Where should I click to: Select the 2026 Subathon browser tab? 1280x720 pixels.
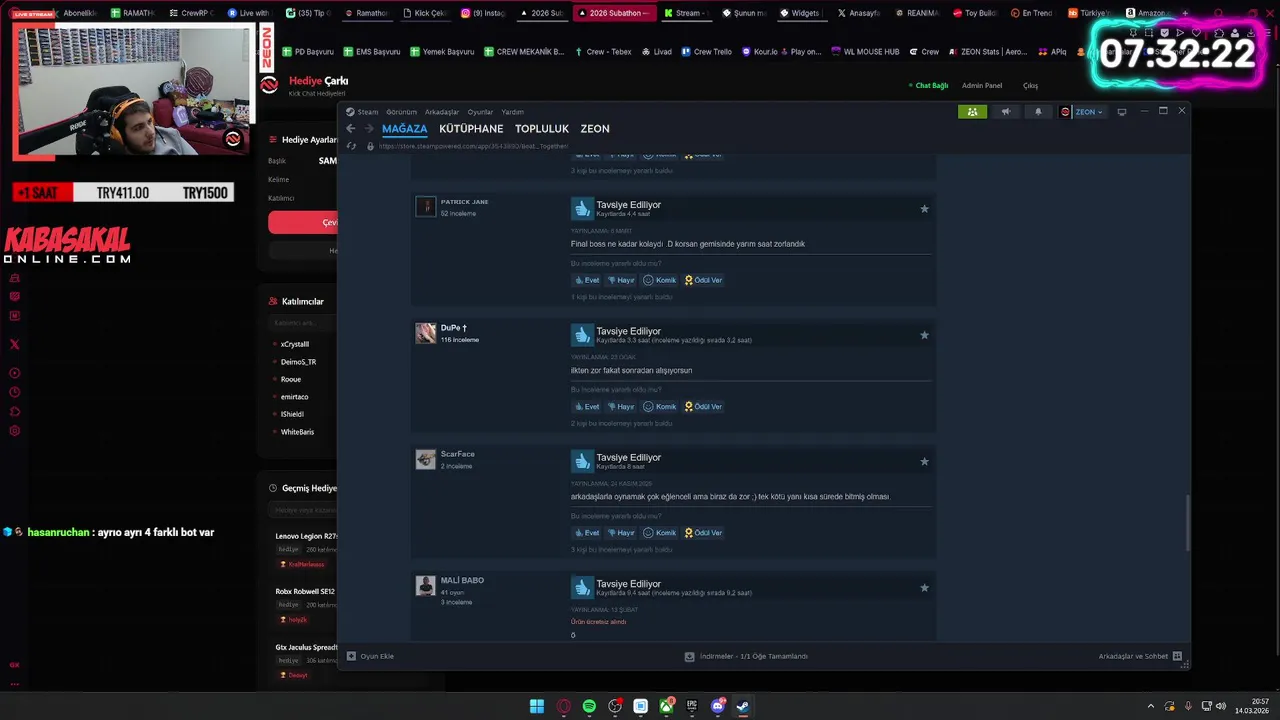615,13
